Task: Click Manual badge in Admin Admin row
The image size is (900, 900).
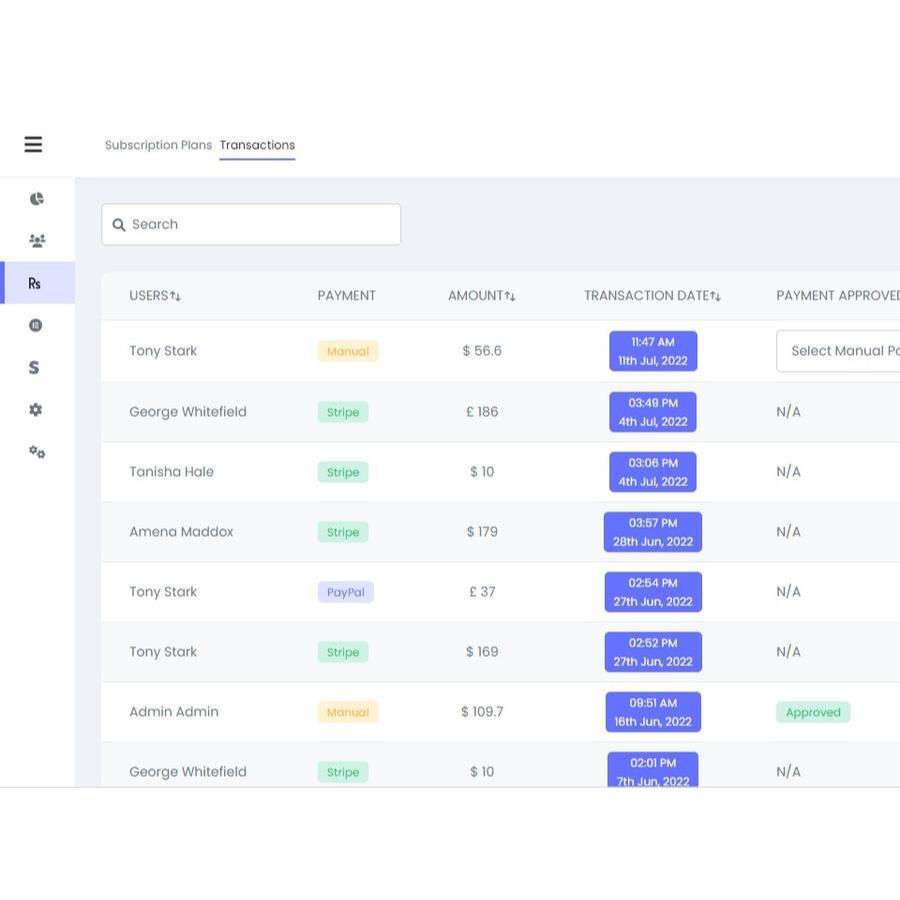Action: (348, 712)
